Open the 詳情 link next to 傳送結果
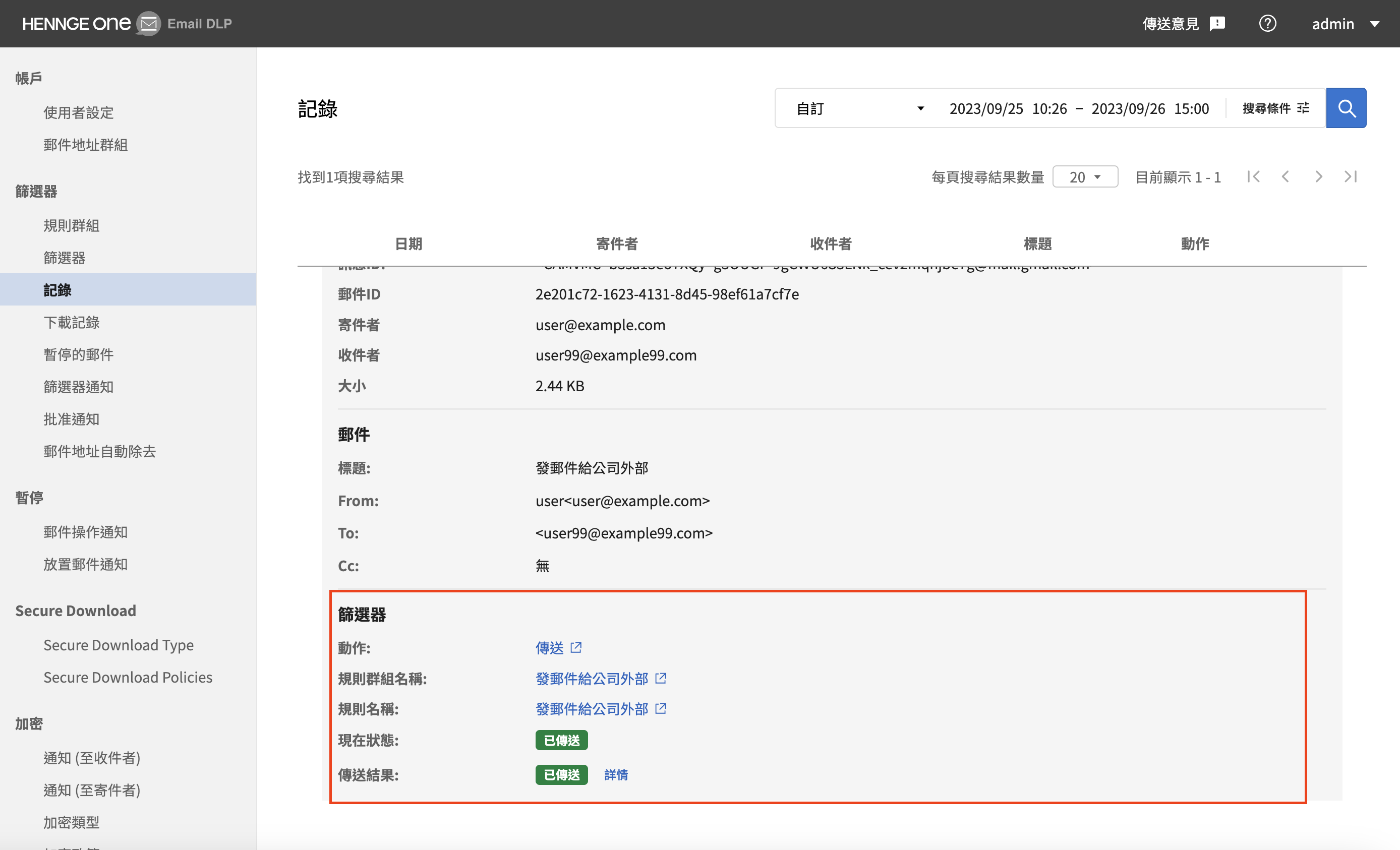 (x=616, y=774)
